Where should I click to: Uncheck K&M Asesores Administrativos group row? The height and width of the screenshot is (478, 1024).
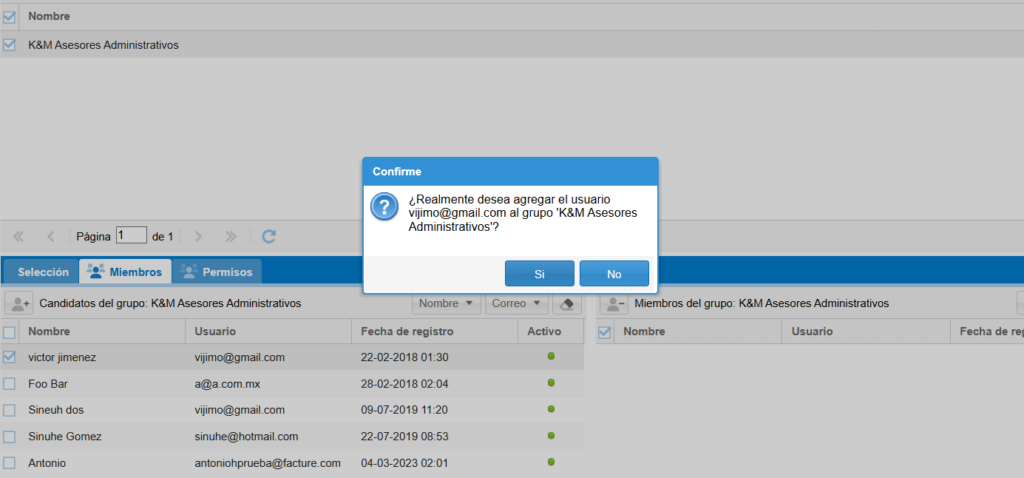tap(9, 45)
